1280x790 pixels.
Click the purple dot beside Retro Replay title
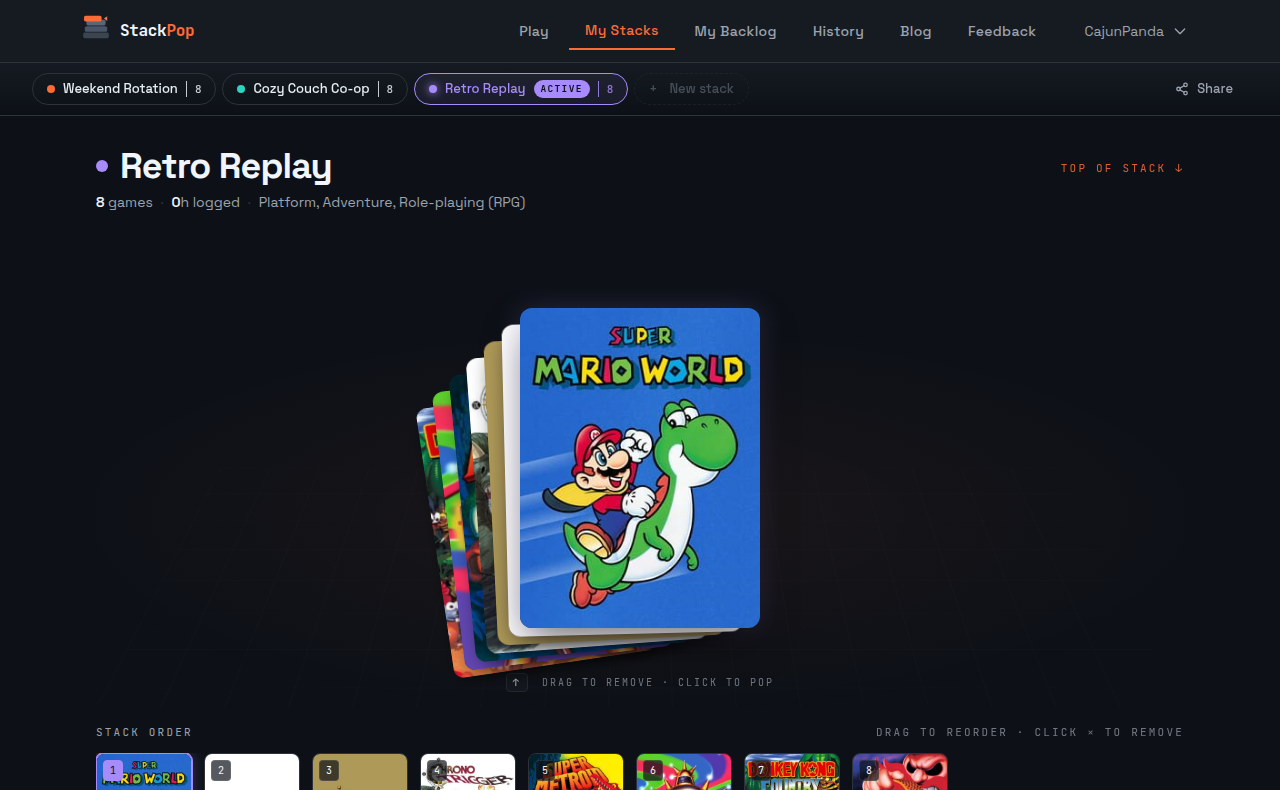click(x=102, y=166)
